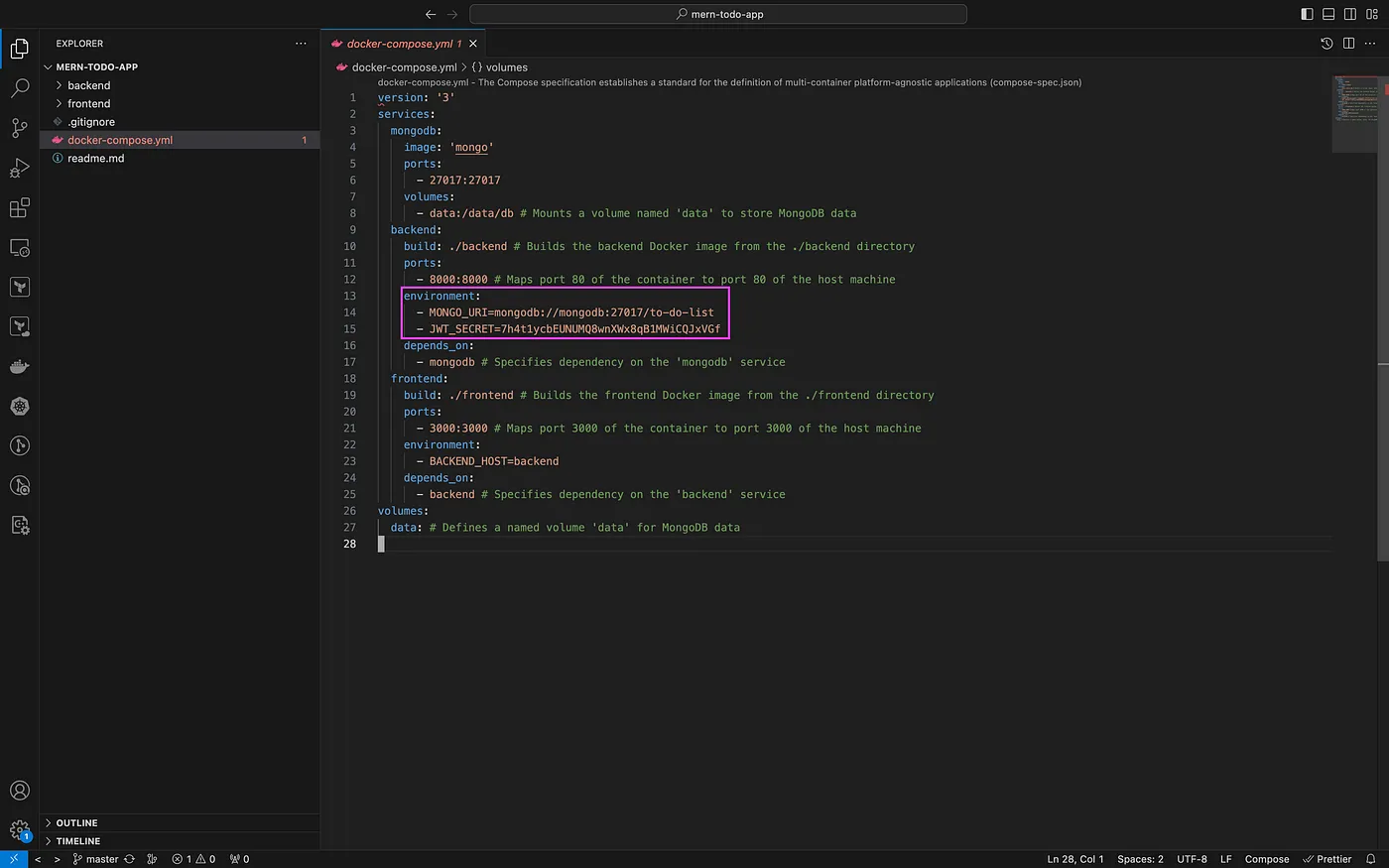Image resolution: width=1389 pixels, height=868 pixels.
Task: Click the ports forwarded indicator showing 0
Action: click(x=239, y=859)
